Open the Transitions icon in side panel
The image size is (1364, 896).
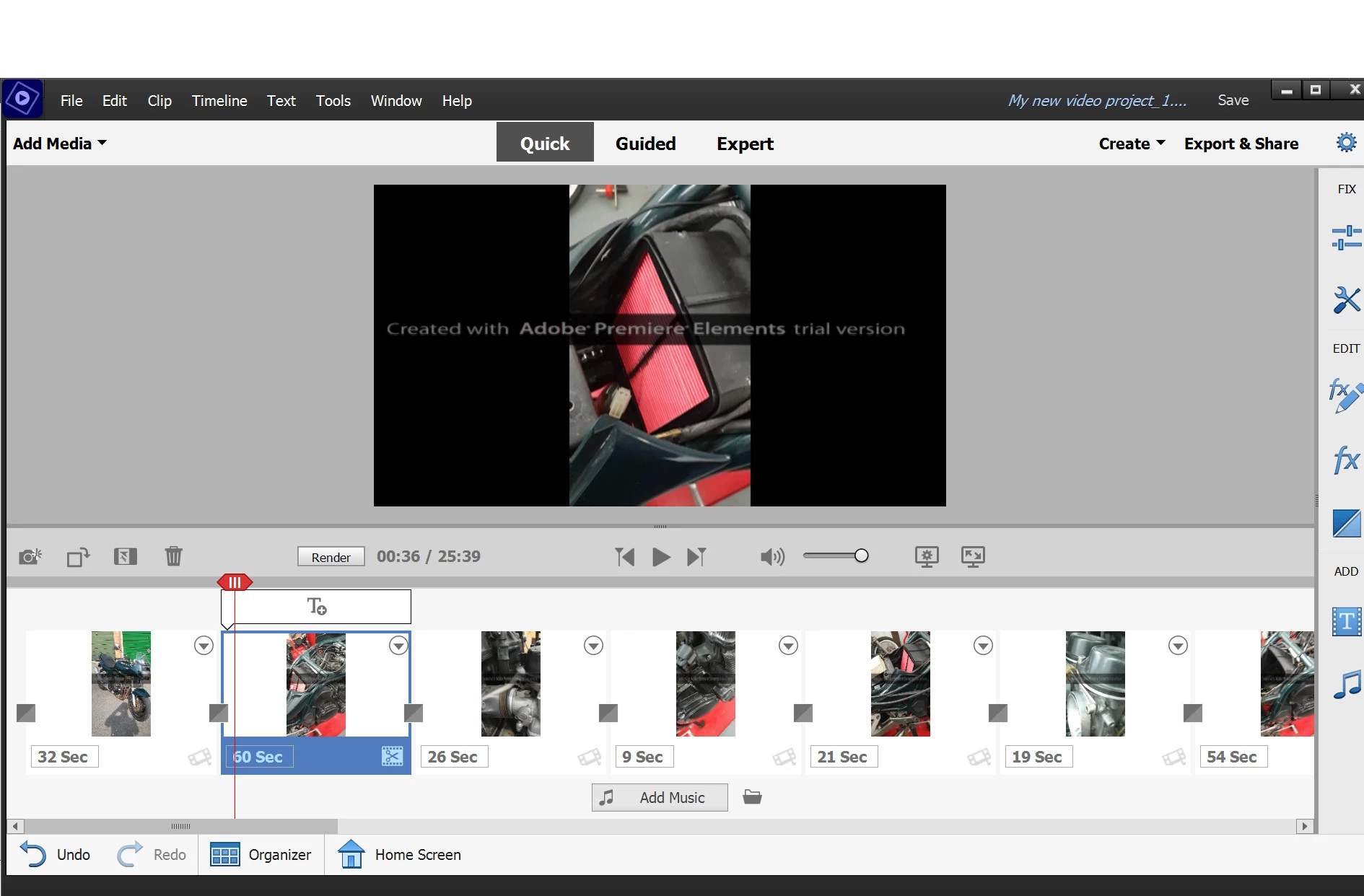coord(1346,523)
